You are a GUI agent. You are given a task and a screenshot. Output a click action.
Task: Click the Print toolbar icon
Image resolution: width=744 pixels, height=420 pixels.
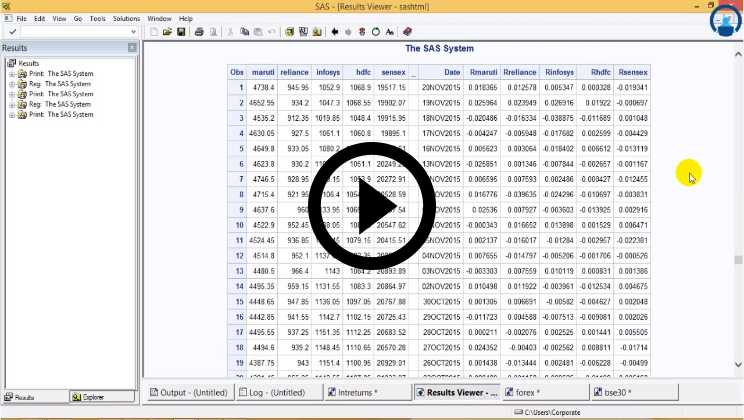click(x=199, y=32)
